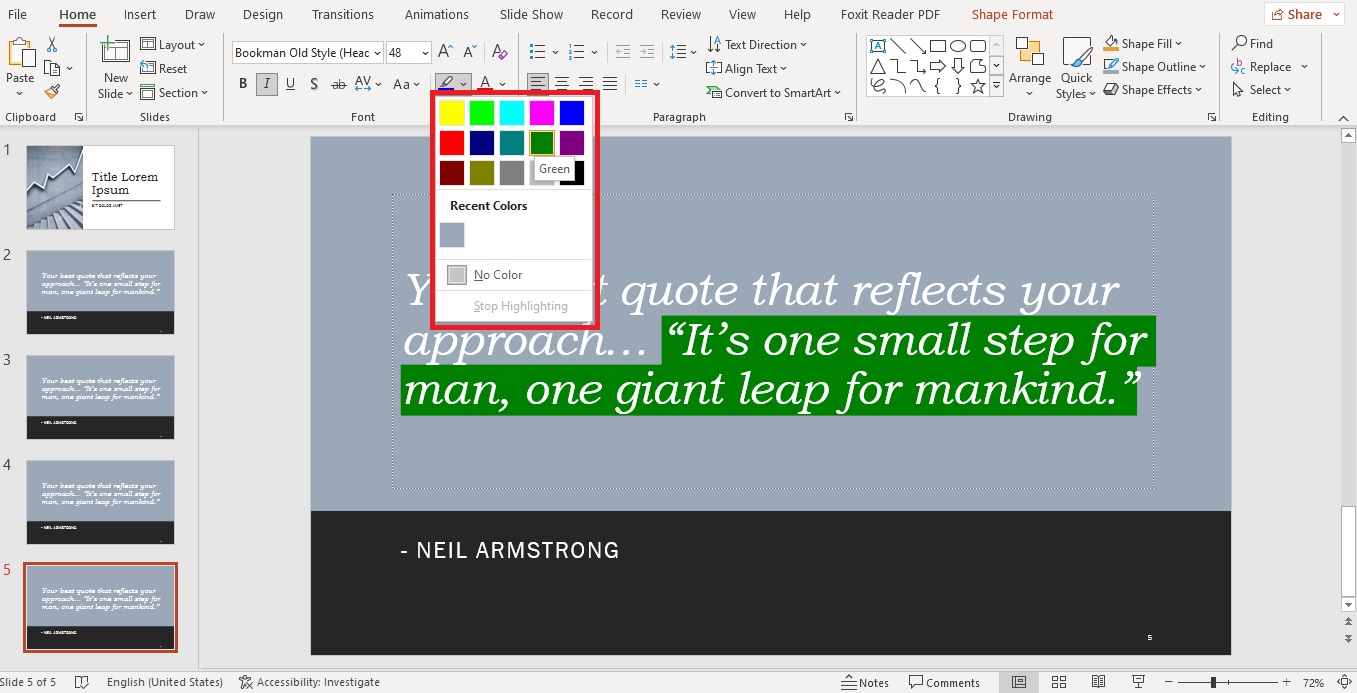Open the font size dropdown
The width and height of the screenshot is (1357, 693).
[x=424, y=52]
